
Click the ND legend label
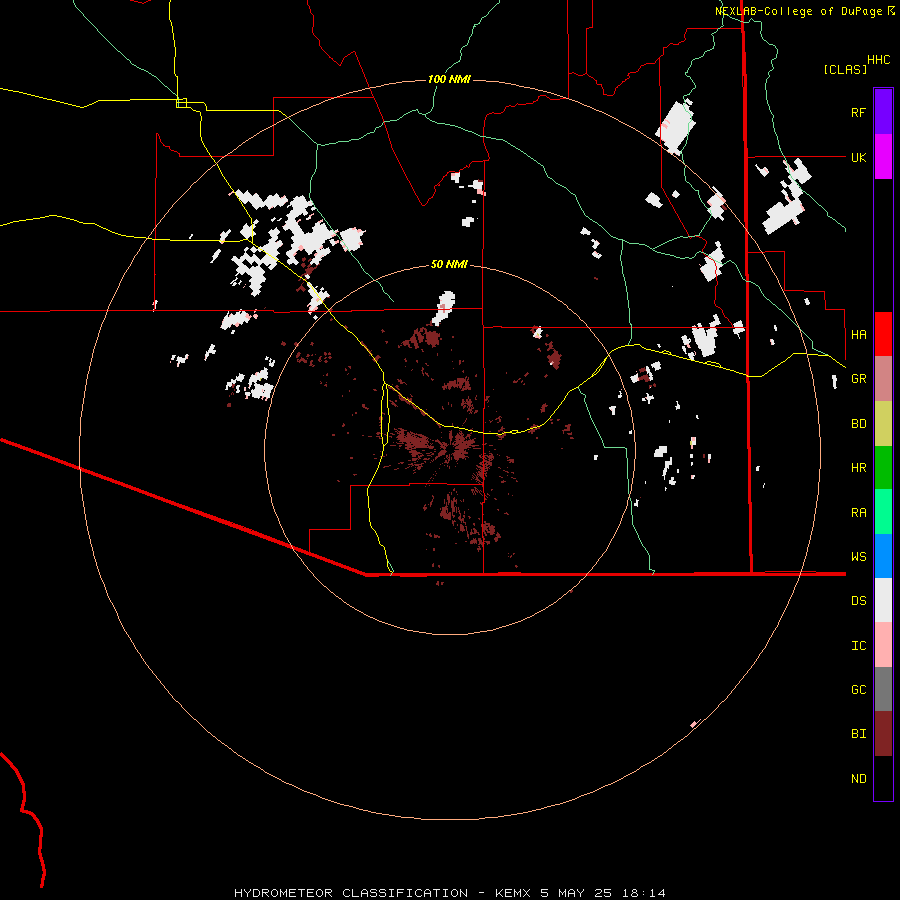[x=859, y=779]
